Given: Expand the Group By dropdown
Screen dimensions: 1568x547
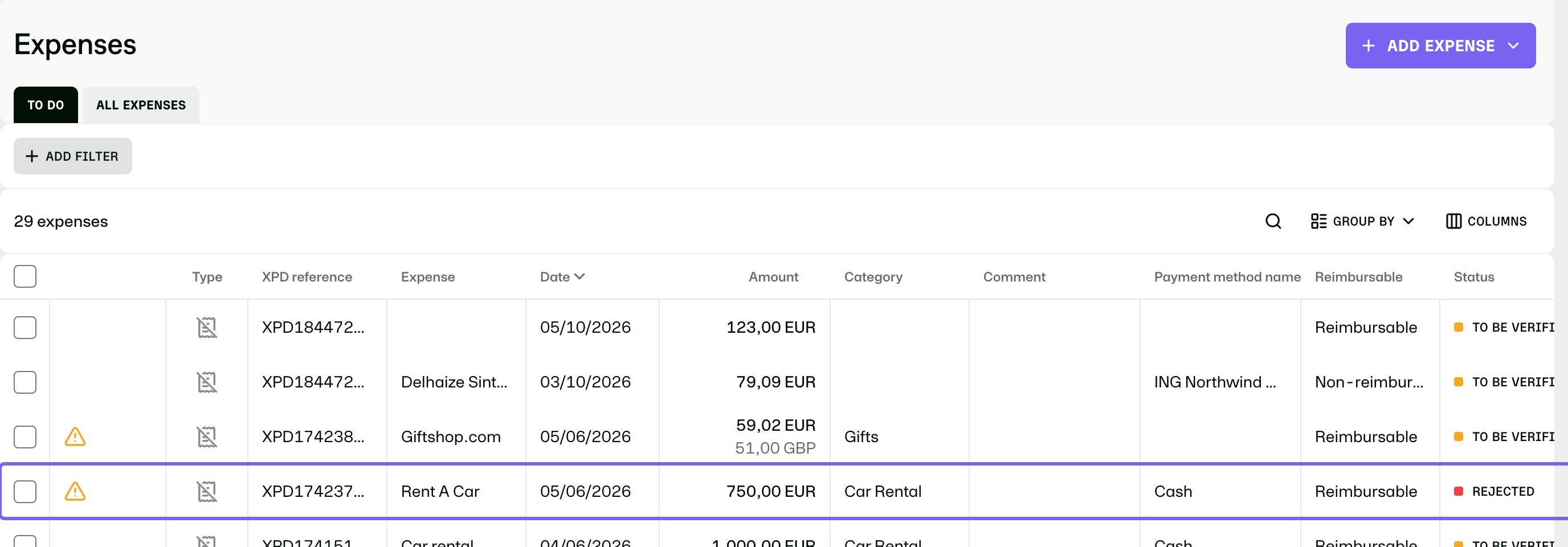Looking at the screenshot, I should coord(1362,221).
